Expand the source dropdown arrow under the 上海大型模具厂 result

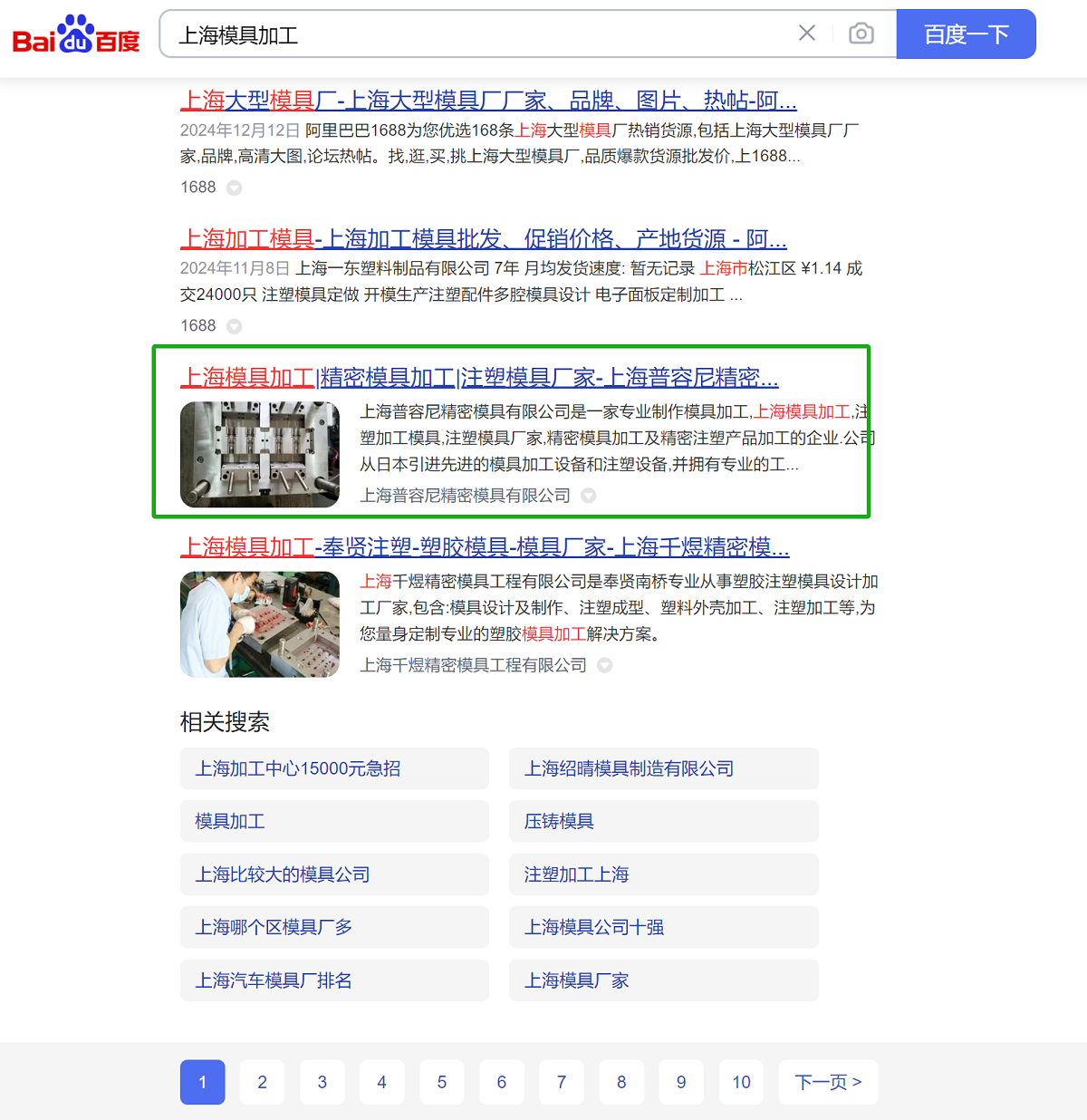point(234,188)
